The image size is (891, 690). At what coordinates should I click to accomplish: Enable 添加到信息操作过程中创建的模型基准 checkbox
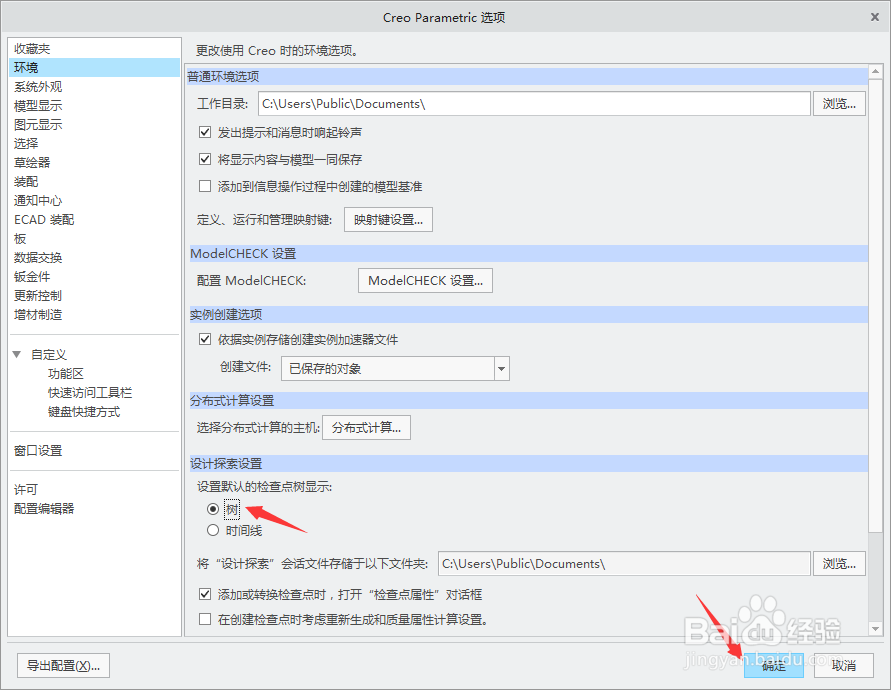(205, 186)
